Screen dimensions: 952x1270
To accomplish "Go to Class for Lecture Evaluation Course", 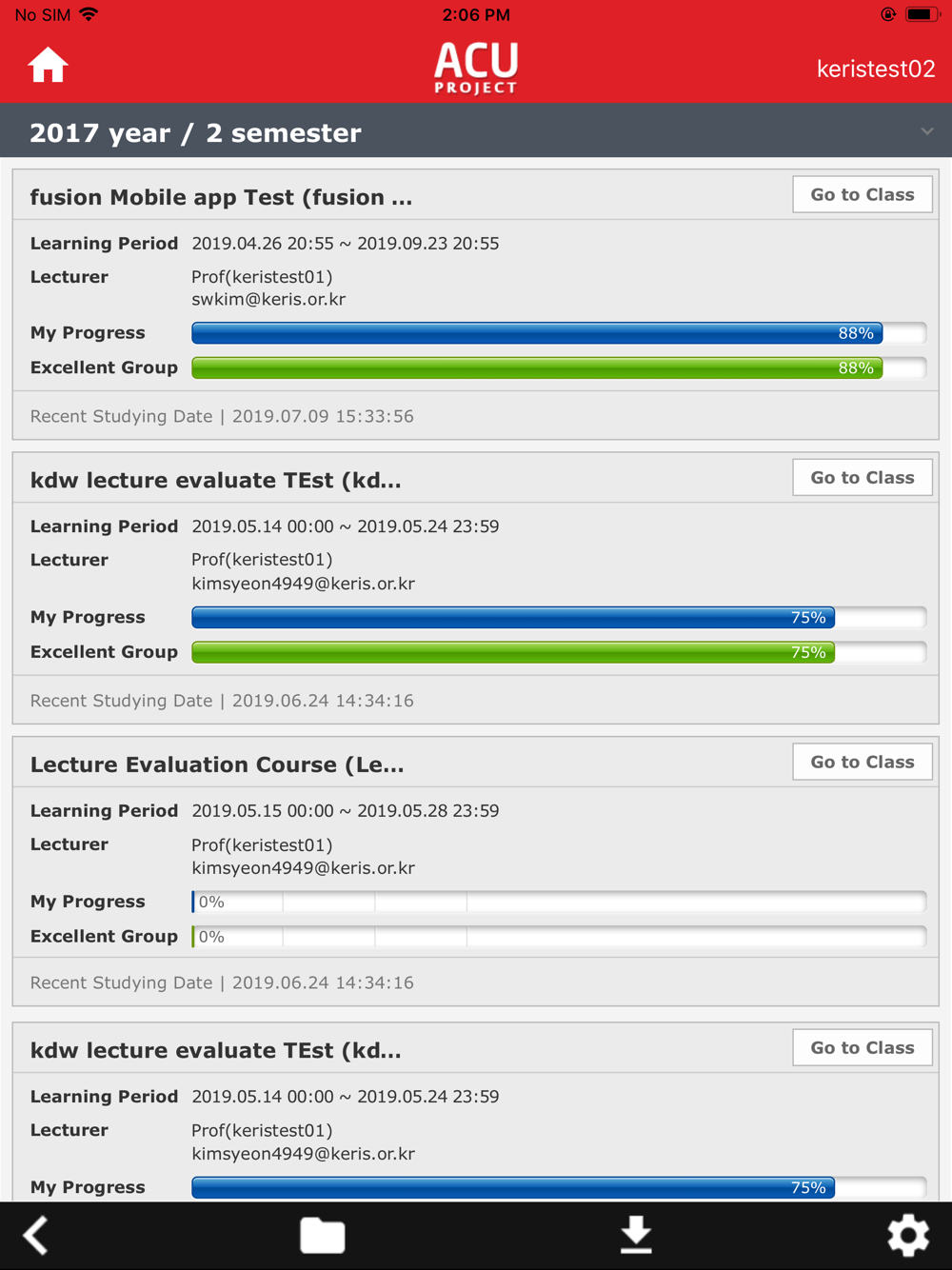I will click(x=863, y=762).
